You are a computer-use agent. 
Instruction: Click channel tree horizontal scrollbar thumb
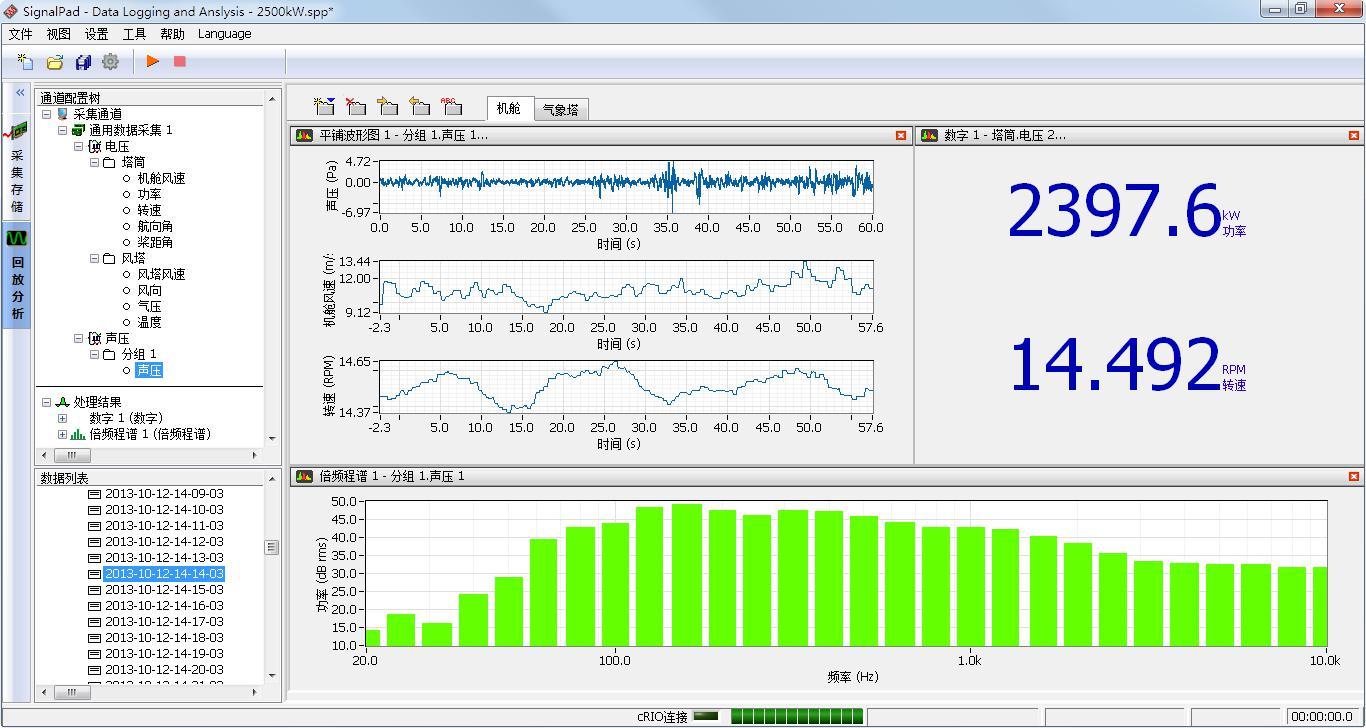coord(72,455)
